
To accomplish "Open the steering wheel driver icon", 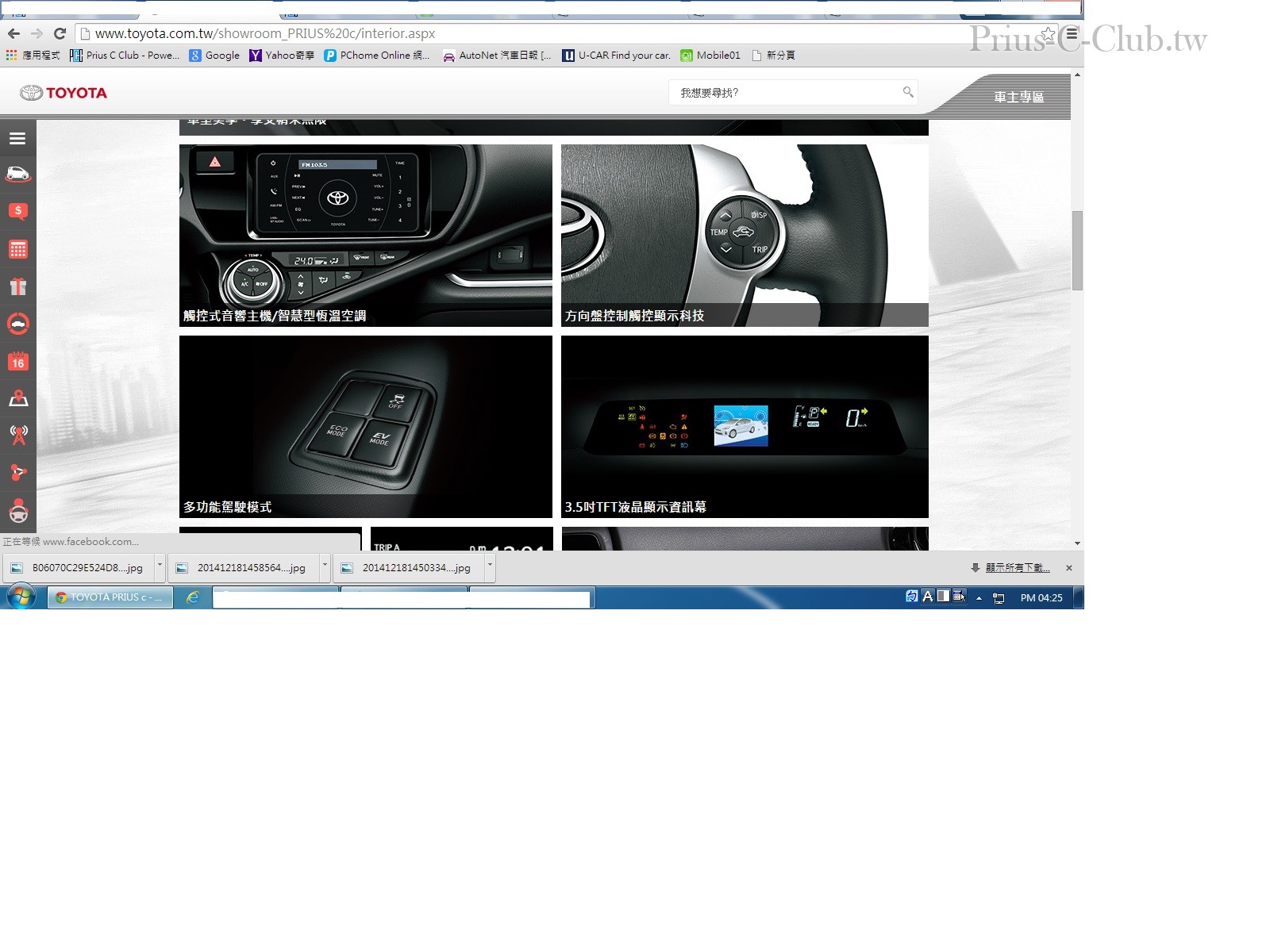I will [18, 511].
